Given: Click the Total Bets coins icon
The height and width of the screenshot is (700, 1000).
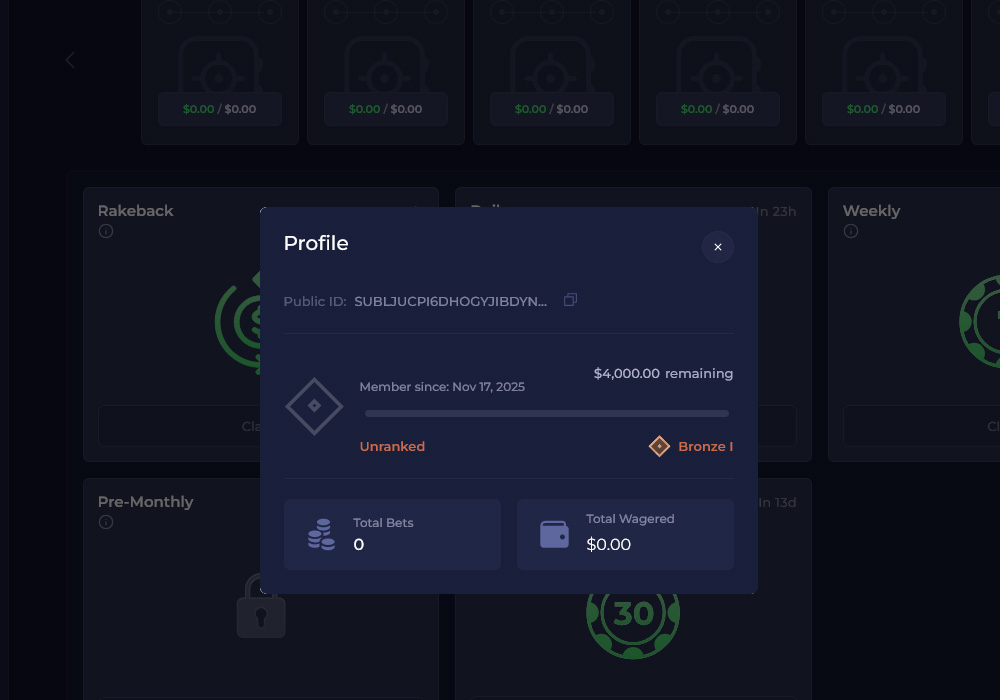Looking at the screenshot, I should click(321, 534).
